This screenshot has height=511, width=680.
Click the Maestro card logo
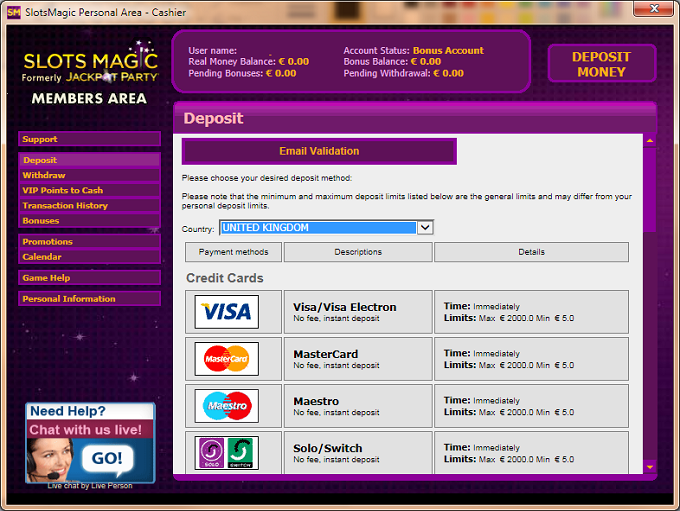pos(226,406)
